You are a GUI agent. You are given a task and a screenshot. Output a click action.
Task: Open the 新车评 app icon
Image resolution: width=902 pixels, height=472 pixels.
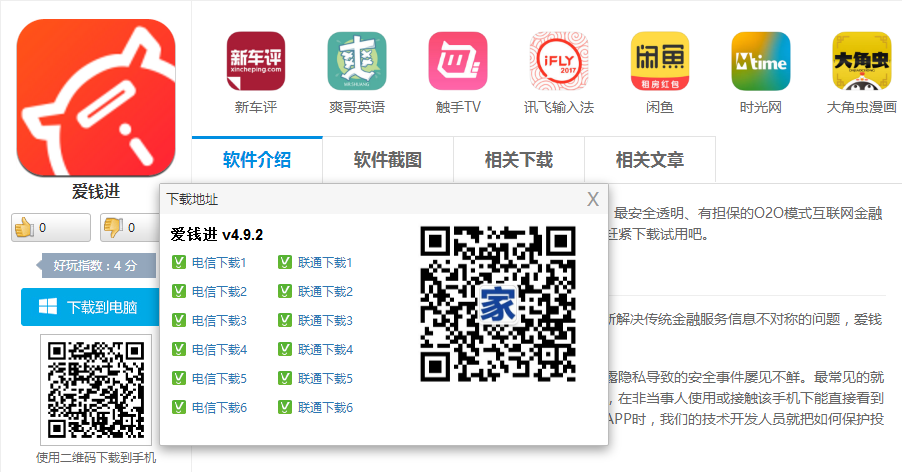coord(255,62)
